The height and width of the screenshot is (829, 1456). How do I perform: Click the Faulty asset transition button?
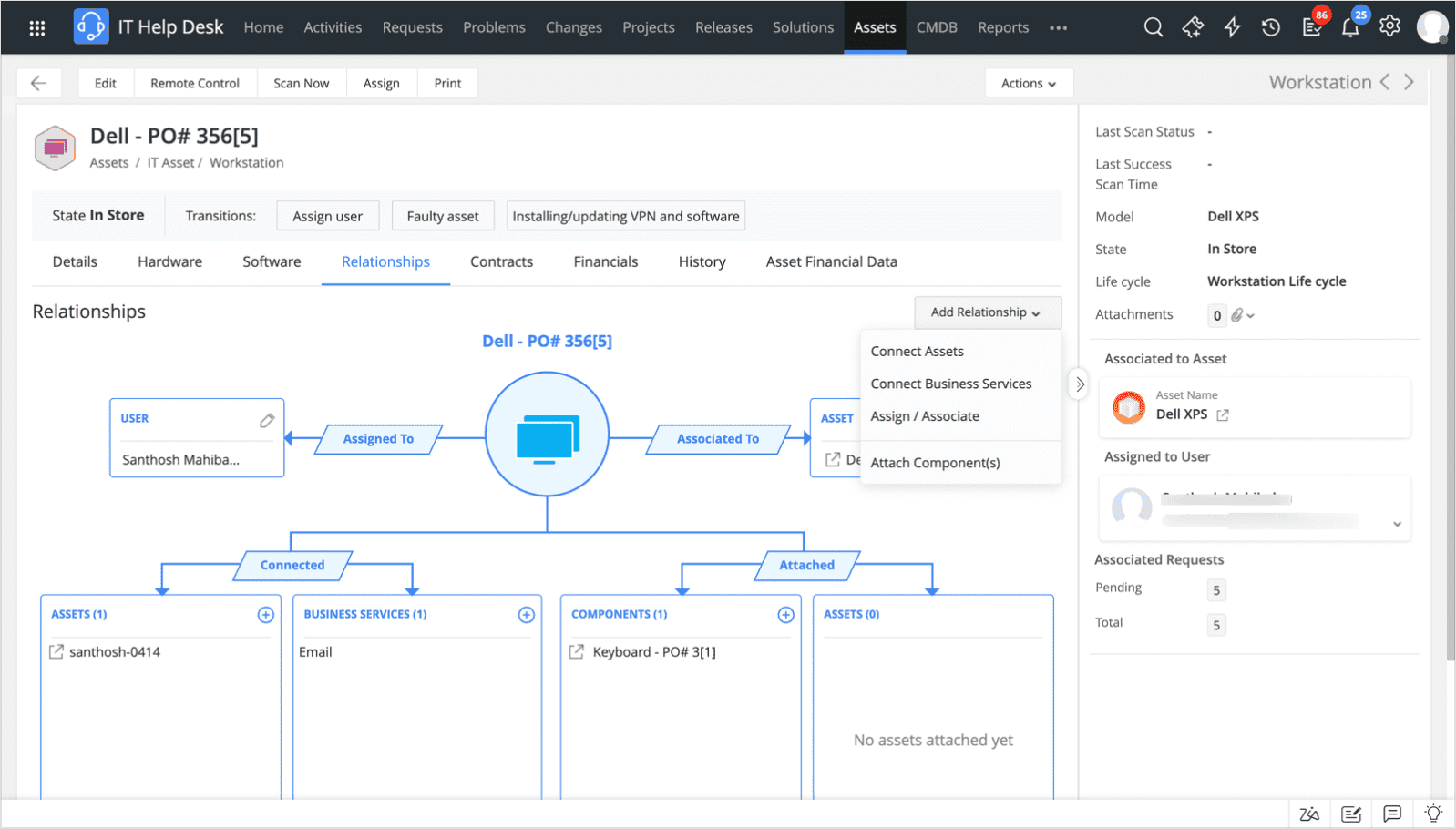click(442, 216)
